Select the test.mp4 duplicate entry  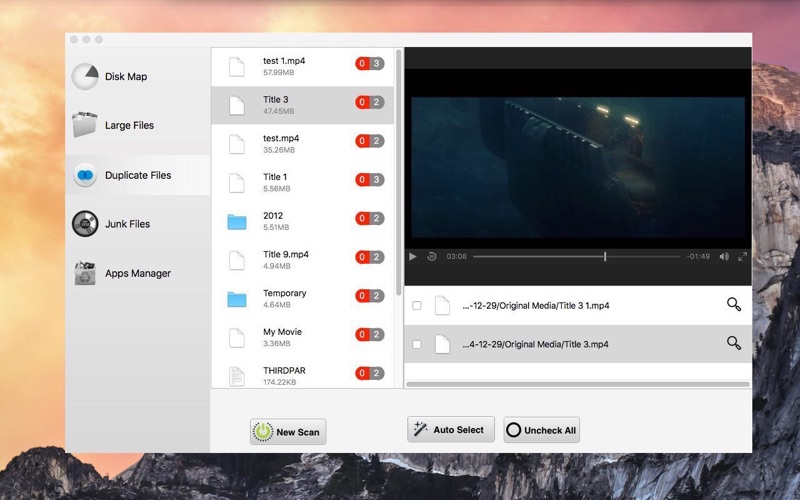pos(303,144)
